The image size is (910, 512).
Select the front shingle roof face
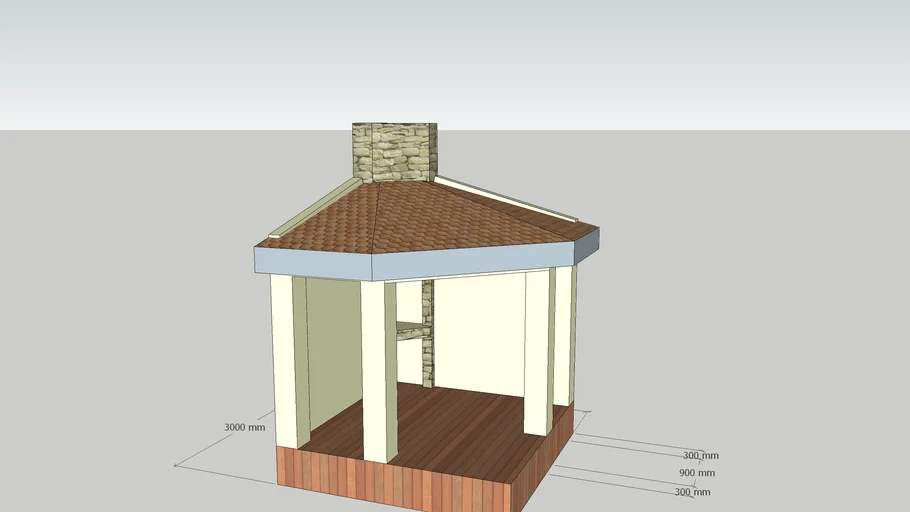click(325, 223)
